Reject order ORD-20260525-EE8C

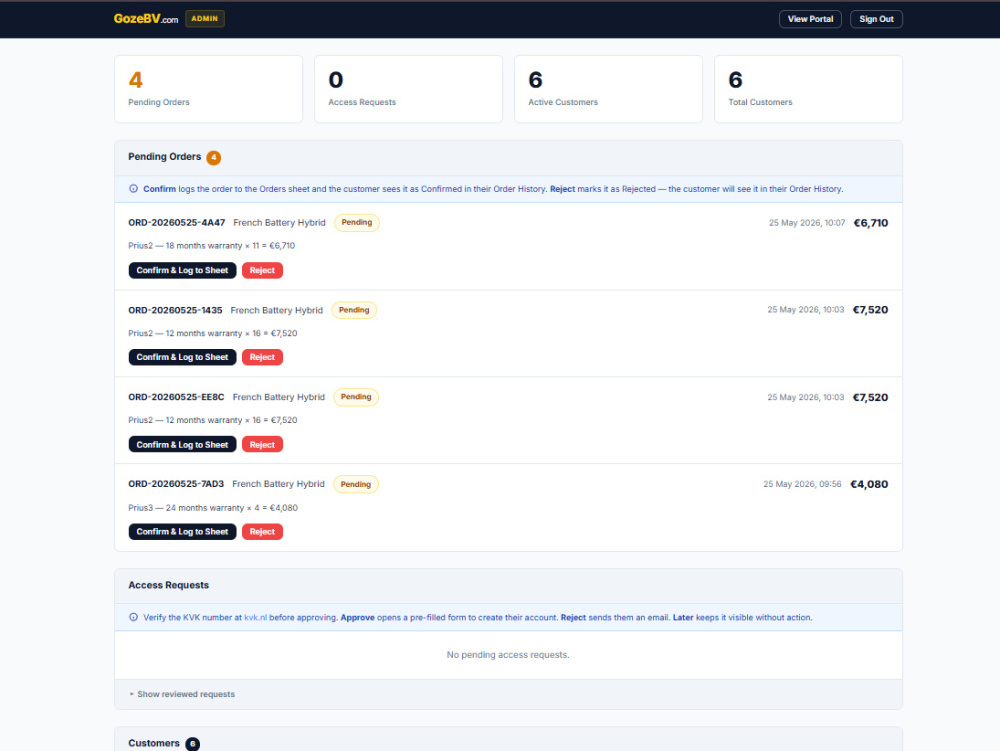(x=262, y=444)
